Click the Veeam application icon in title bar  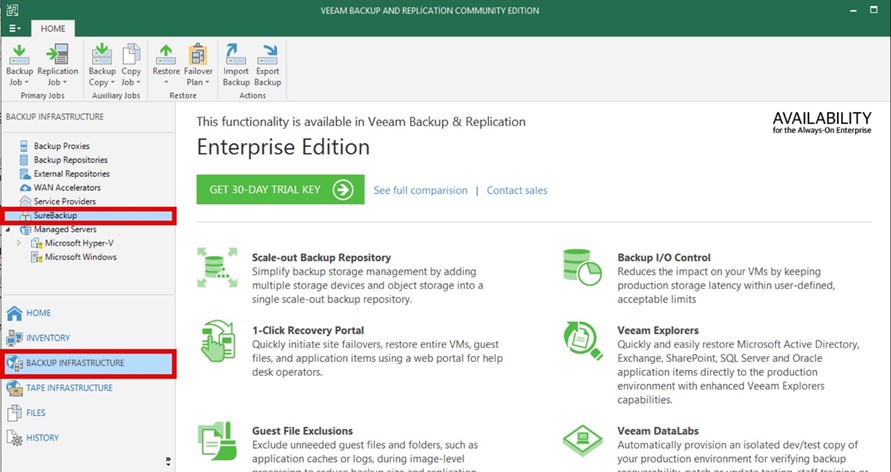pos(13,10)
